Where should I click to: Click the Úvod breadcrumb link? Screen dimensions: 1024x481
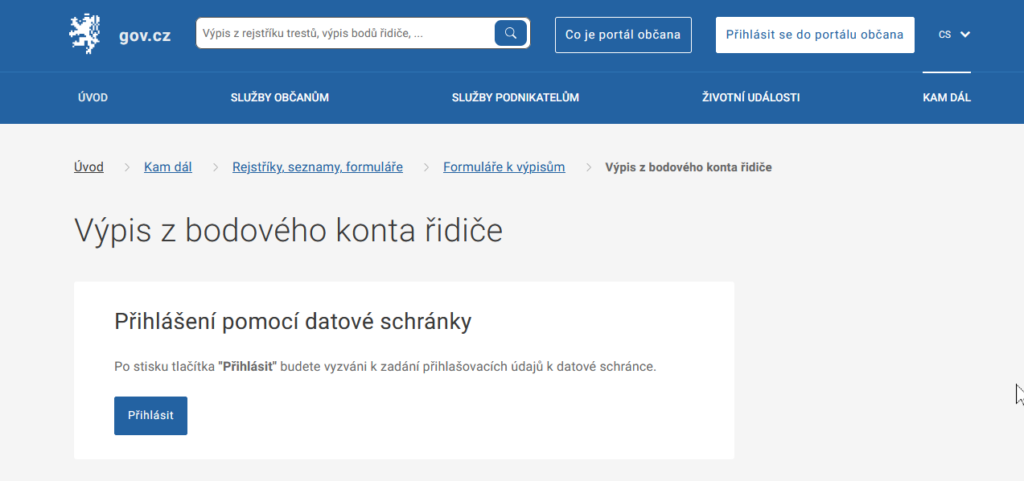[x=88, y=167]
